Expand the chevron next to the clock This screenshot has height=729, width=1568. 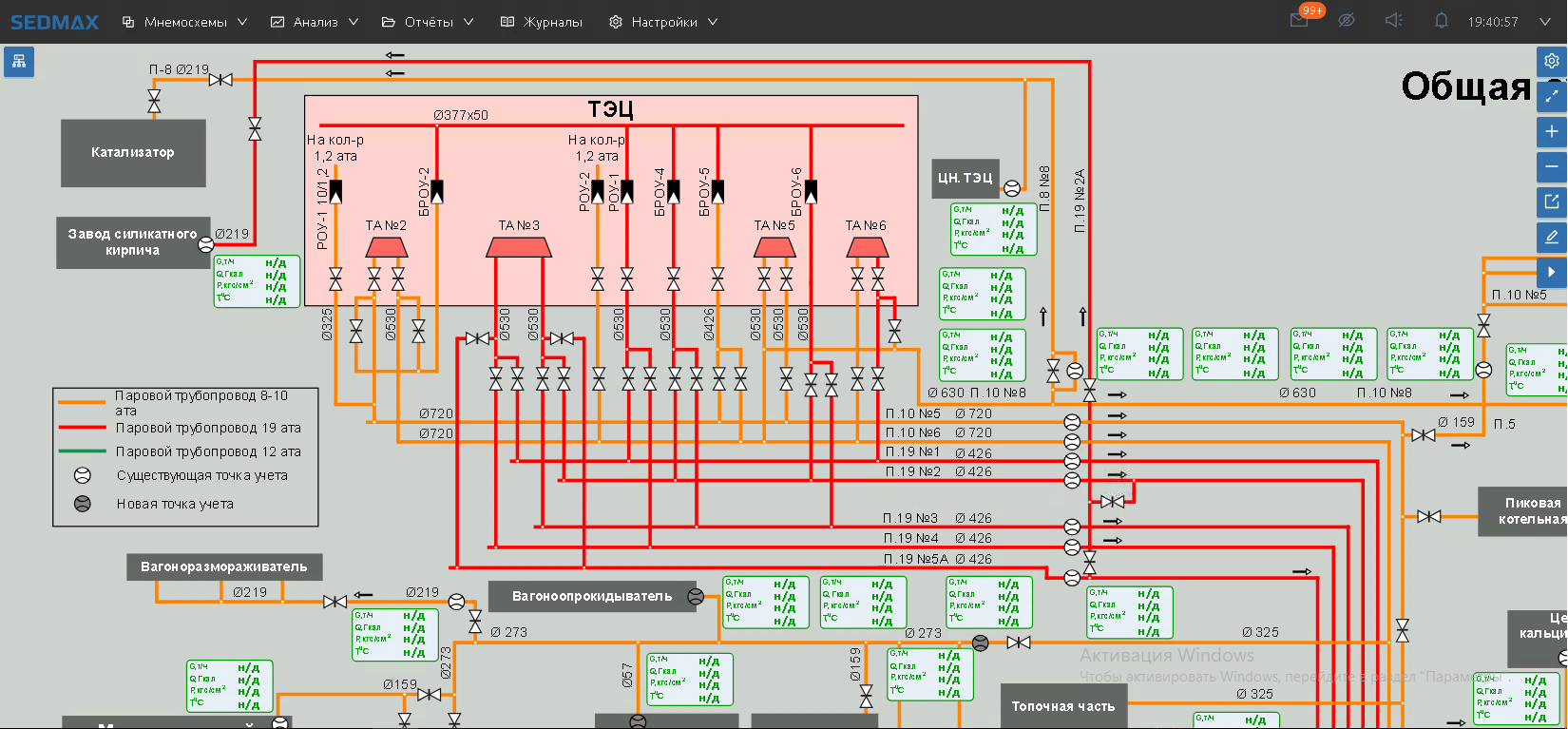[x=1545, y=22]
